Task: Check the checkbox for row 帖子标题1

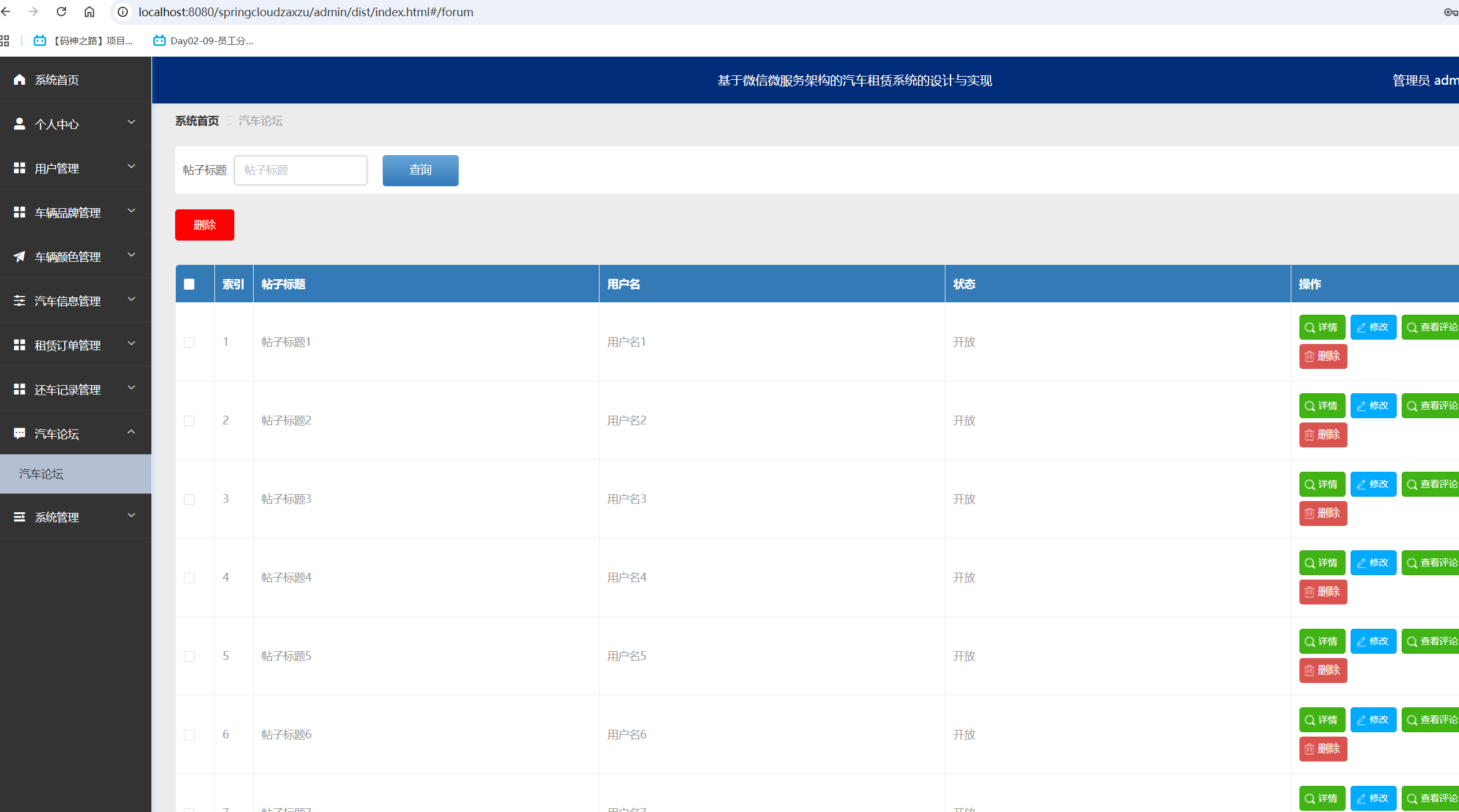Action: [x=189, y=342]
